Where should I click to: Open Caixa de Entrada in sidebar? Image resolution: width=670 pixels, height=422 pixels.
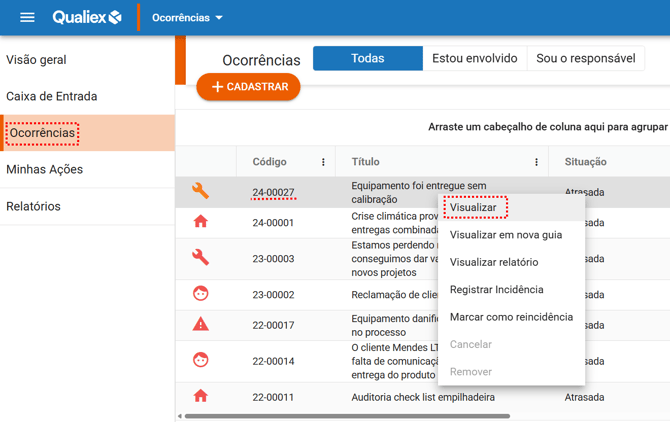[x=52, y=97]
